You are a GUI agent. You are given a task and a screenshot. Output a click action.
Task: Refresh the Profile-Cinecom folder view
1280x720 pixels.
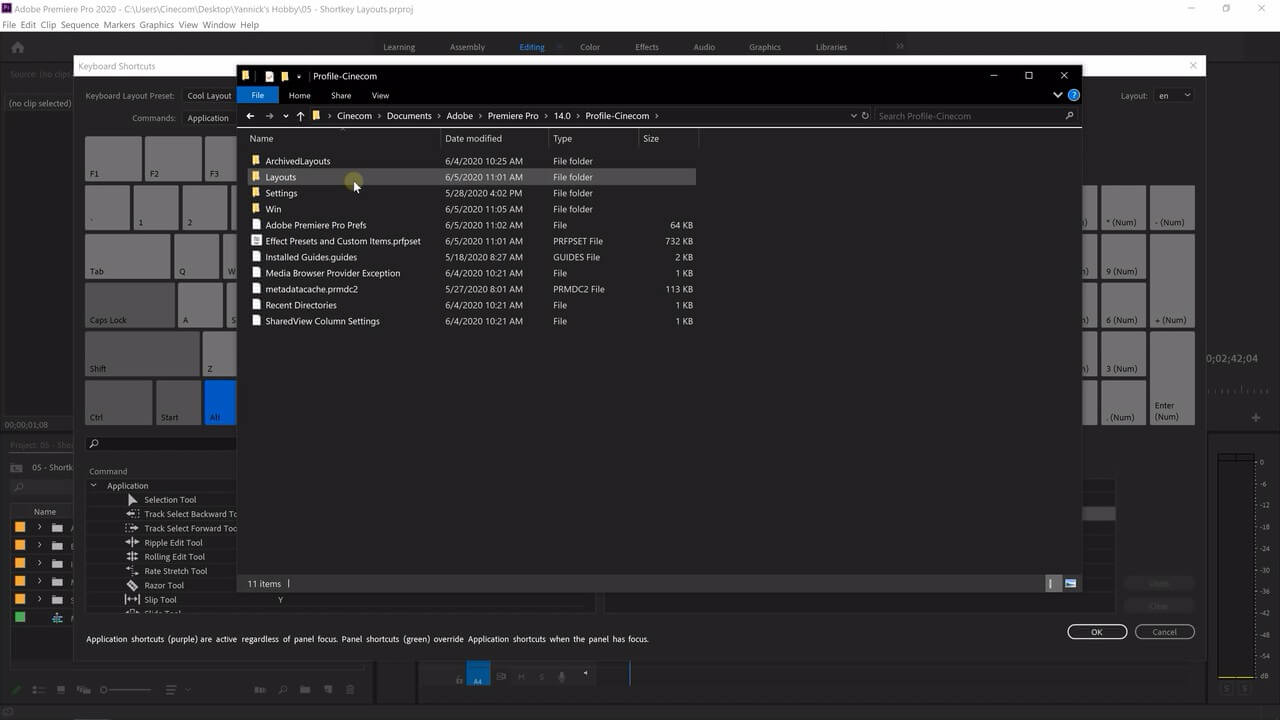point(865,116)
